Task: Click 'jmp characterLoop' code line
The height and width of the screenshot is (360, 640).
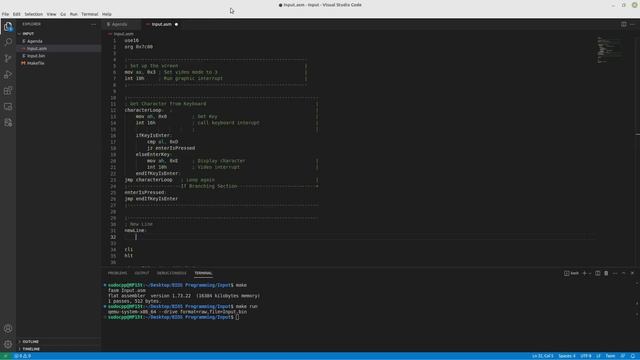Action: tap(149, 180)
